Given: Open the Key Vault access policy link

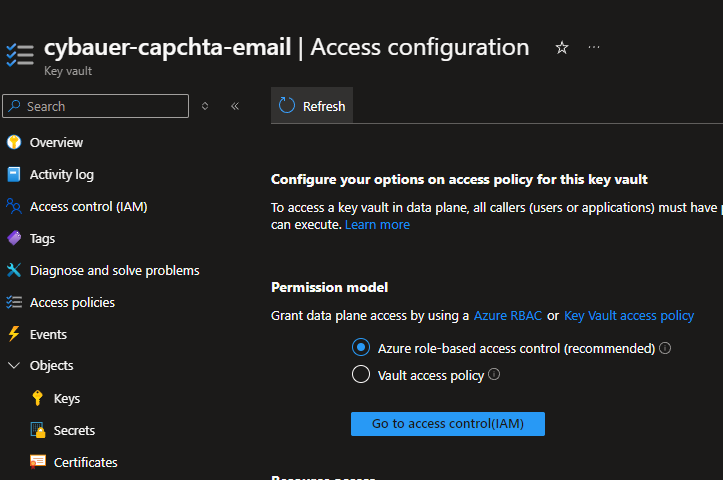Looking at the screenshot, I should (629, 316).
